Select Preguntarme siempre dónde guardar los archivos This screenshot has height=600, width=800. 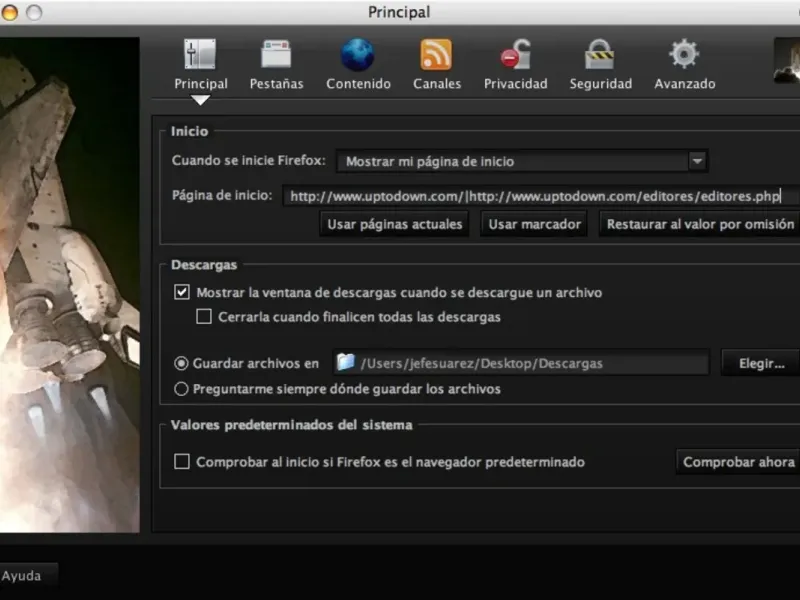coord(181,389)
